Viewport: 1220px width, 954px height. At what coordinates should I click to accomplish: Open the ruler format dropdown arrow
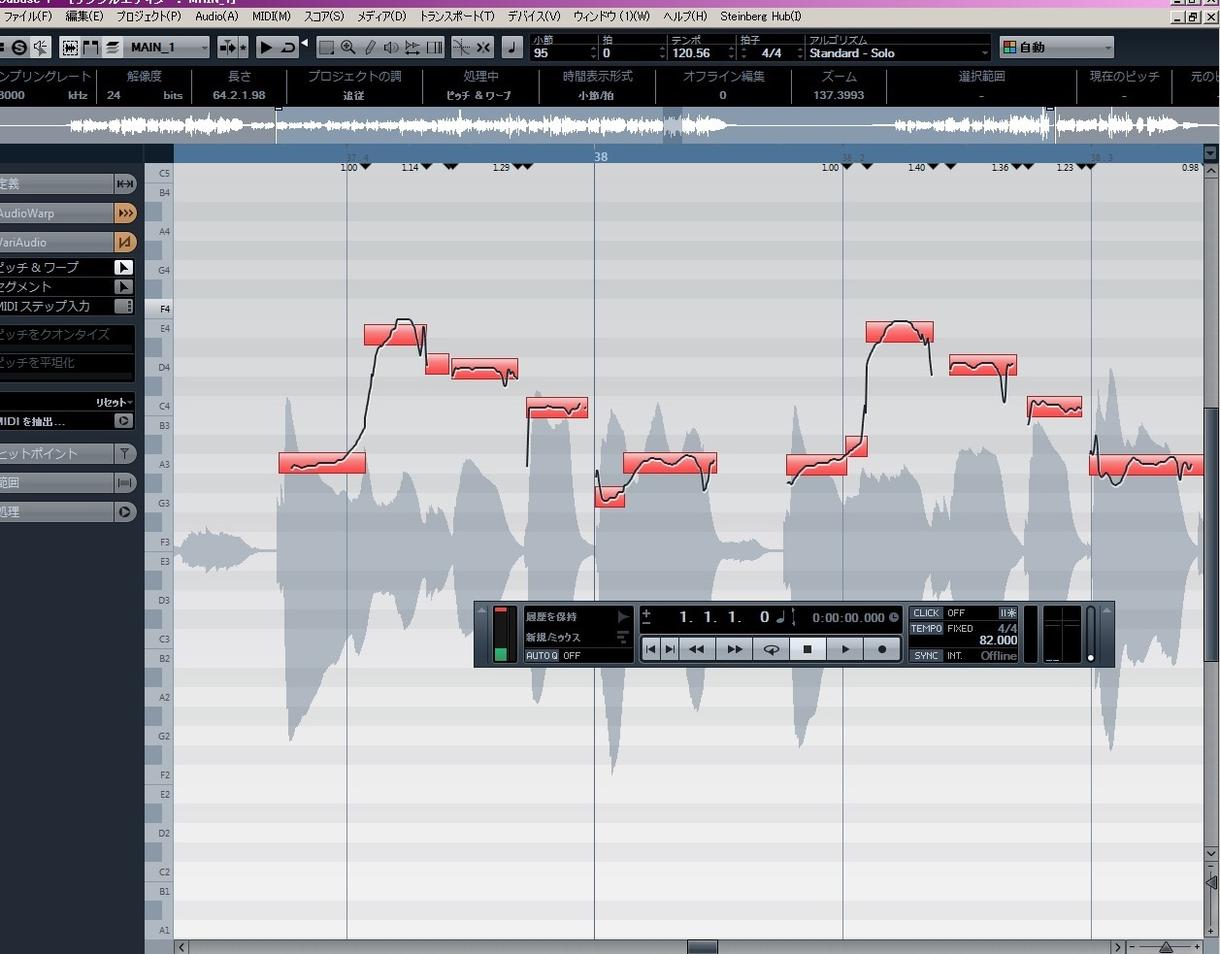(x=1211, y=154)
